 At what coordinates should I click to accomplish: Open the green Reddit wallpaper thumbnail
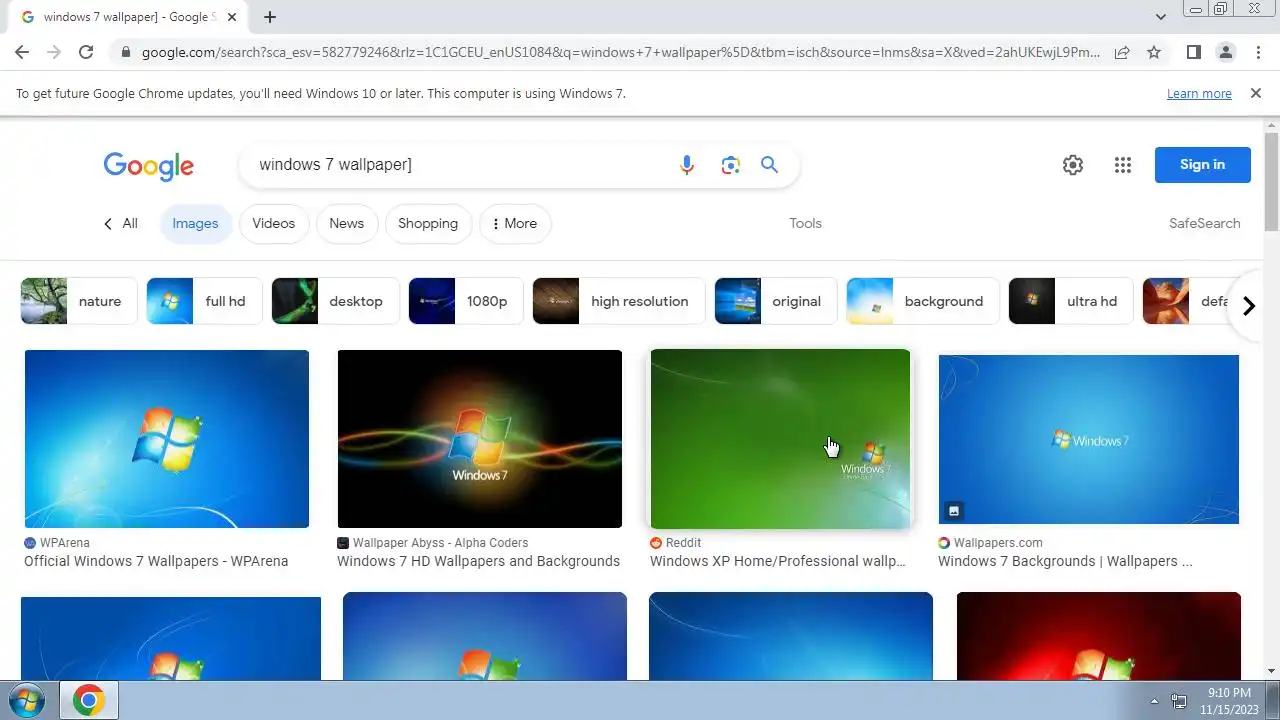pyautogui.click(x=780, y=439)
